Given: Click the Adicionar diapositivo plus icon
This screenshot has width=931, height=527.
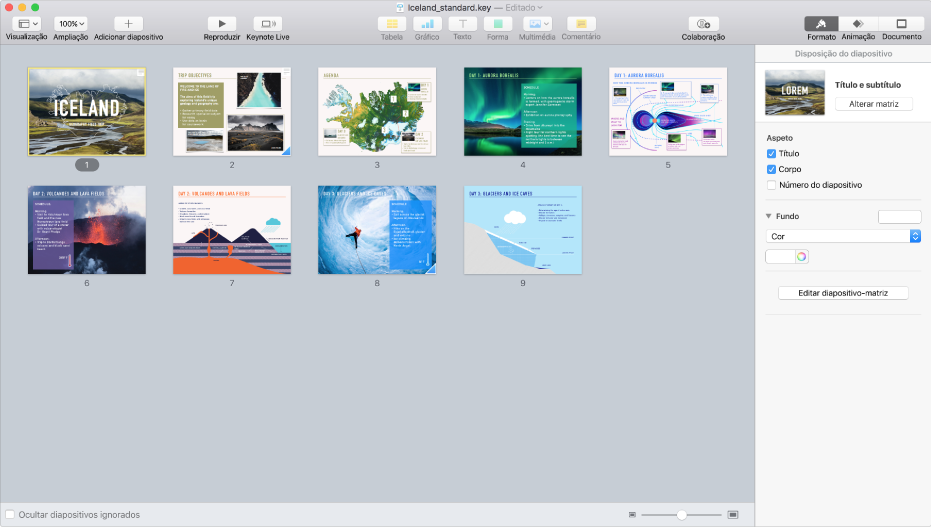Looking at the screenshot, I should [x=128, y=24].
